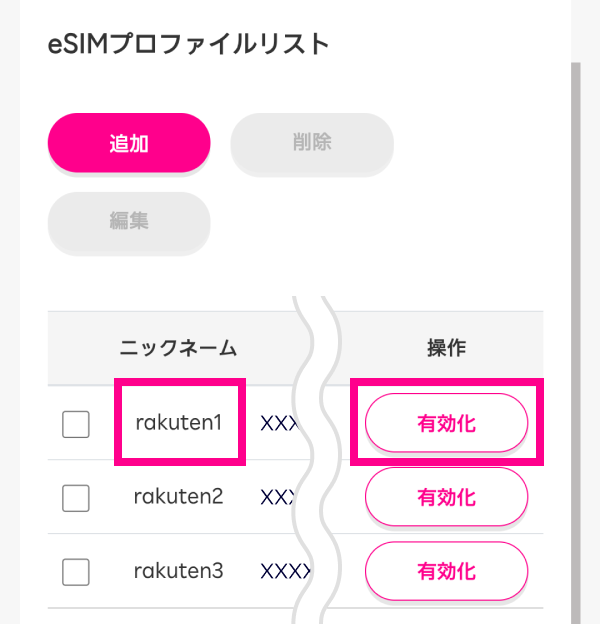Click the 有効化 button for rakuten3
Screen dimensions: 600x624
(x=446, y=572)
